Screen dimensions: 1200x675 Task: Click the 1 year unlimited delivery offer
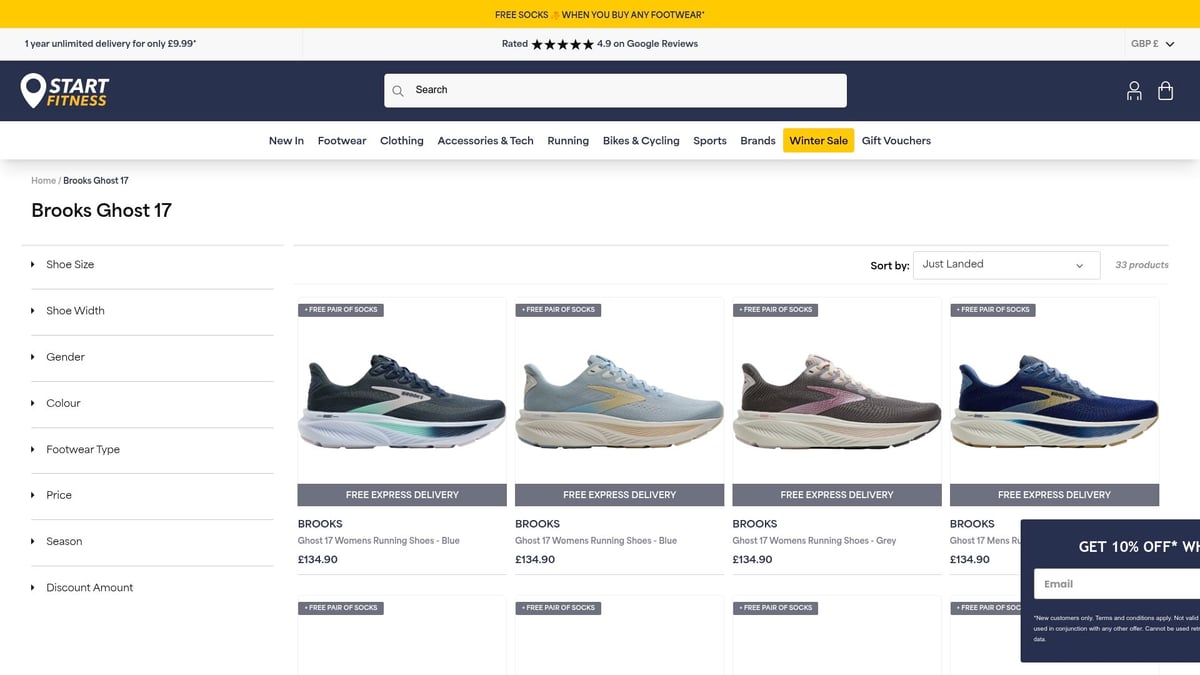pos(110,44)
